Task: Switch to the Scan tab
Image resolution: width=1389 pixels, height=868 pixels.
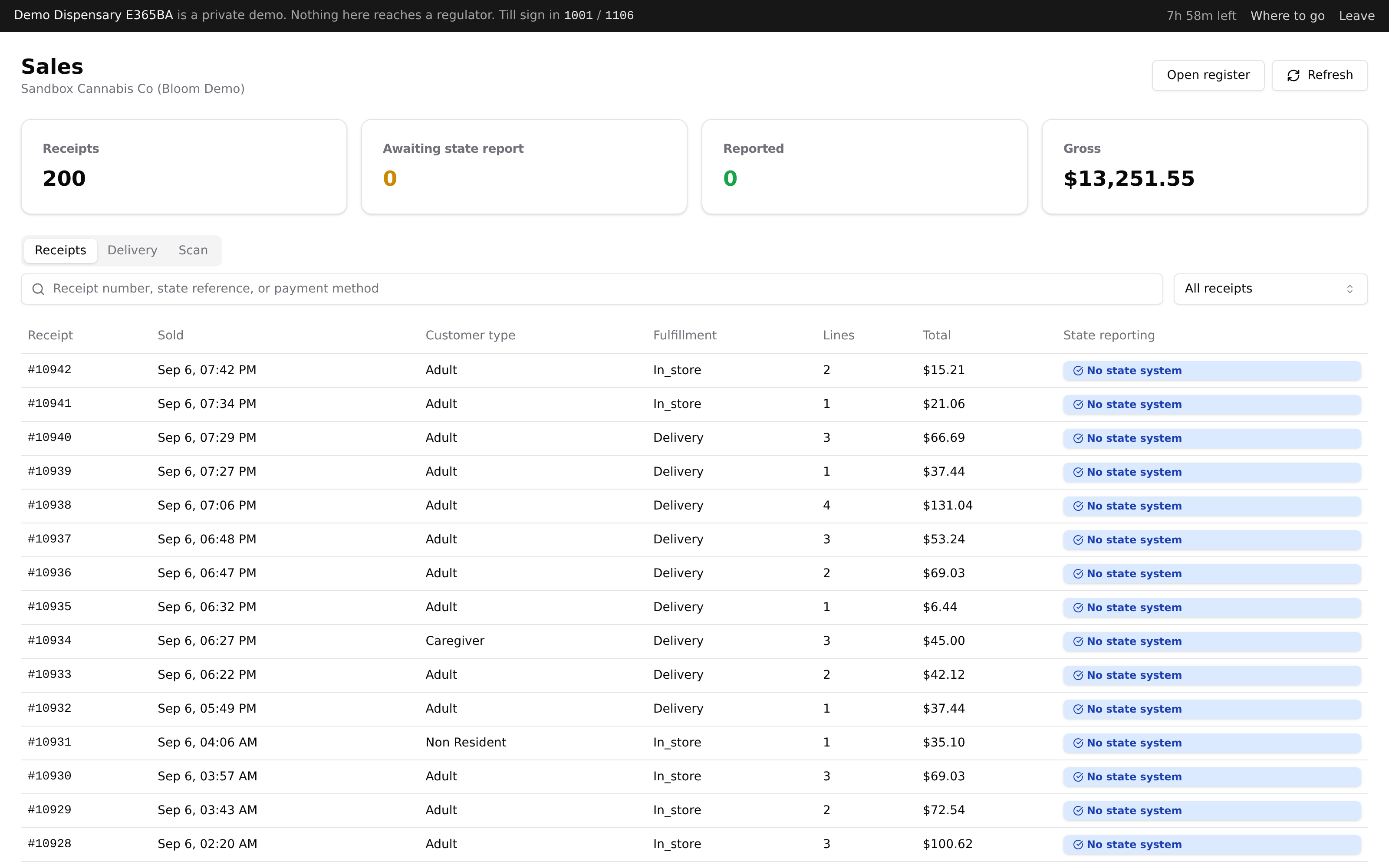Action: (x=193, y=250)
